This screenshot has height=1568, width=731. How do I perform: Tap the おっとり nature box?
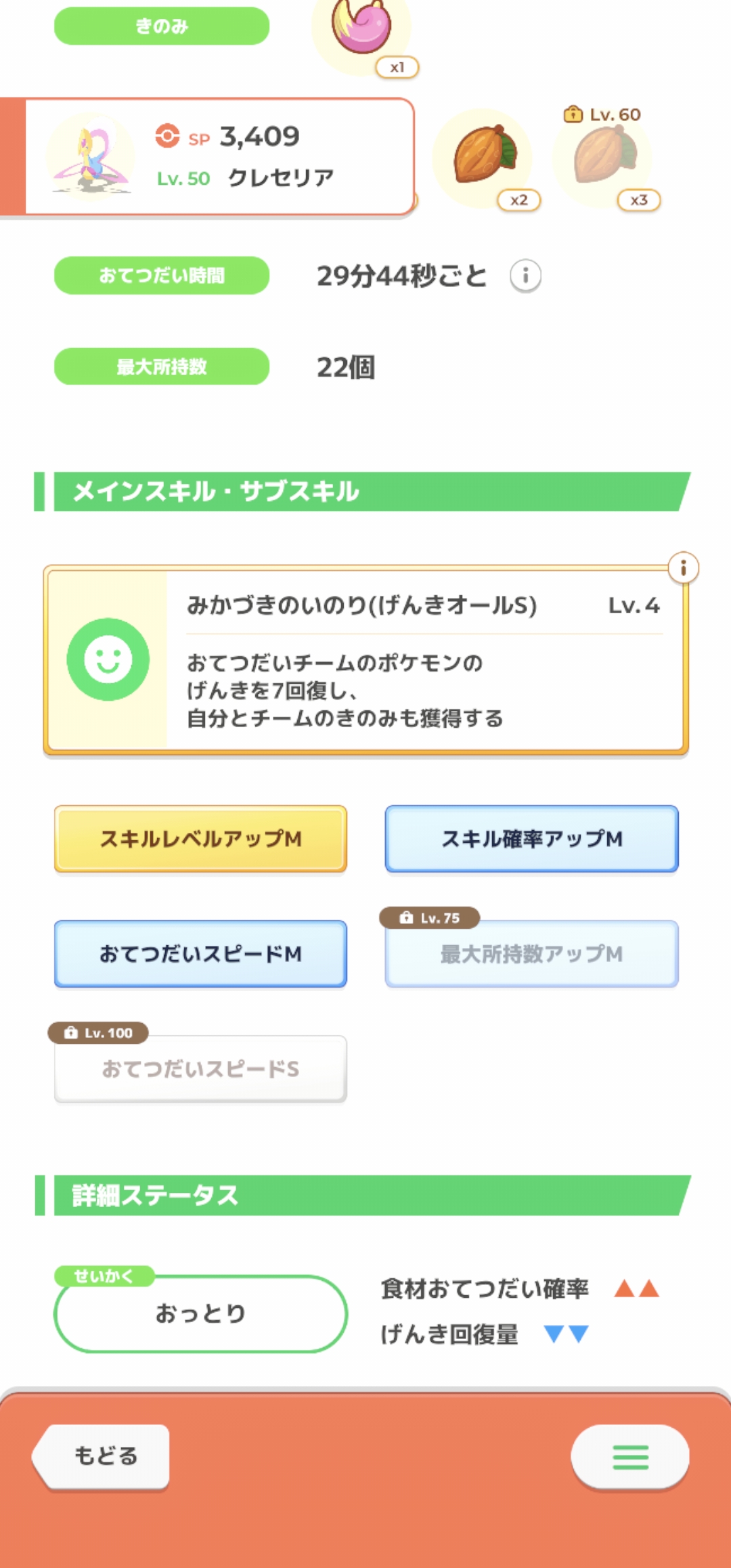[201, 1313]
